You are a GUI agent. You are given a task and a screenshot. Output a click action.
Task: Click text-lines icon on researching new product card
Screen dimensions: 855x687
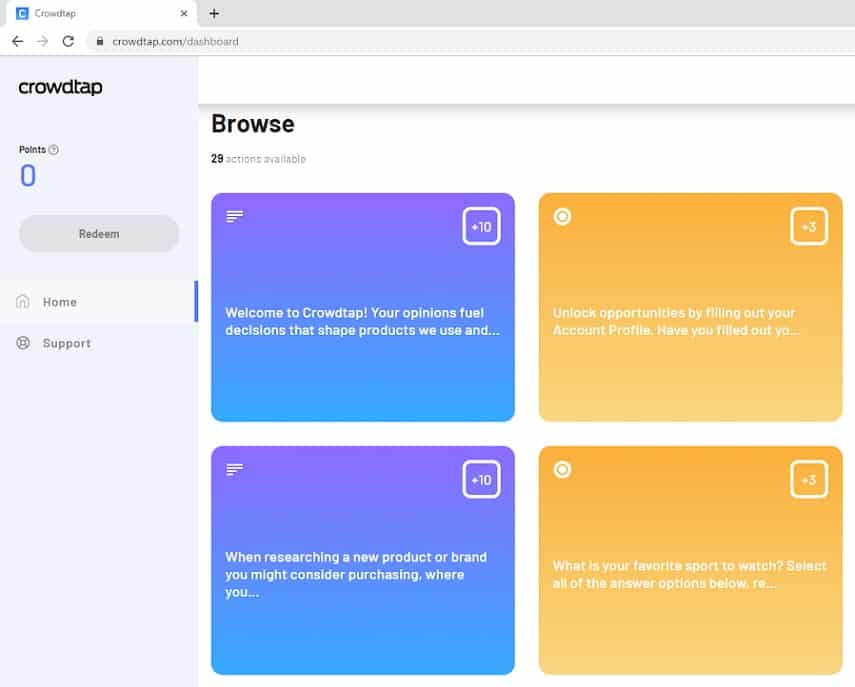tap(234, 469)
